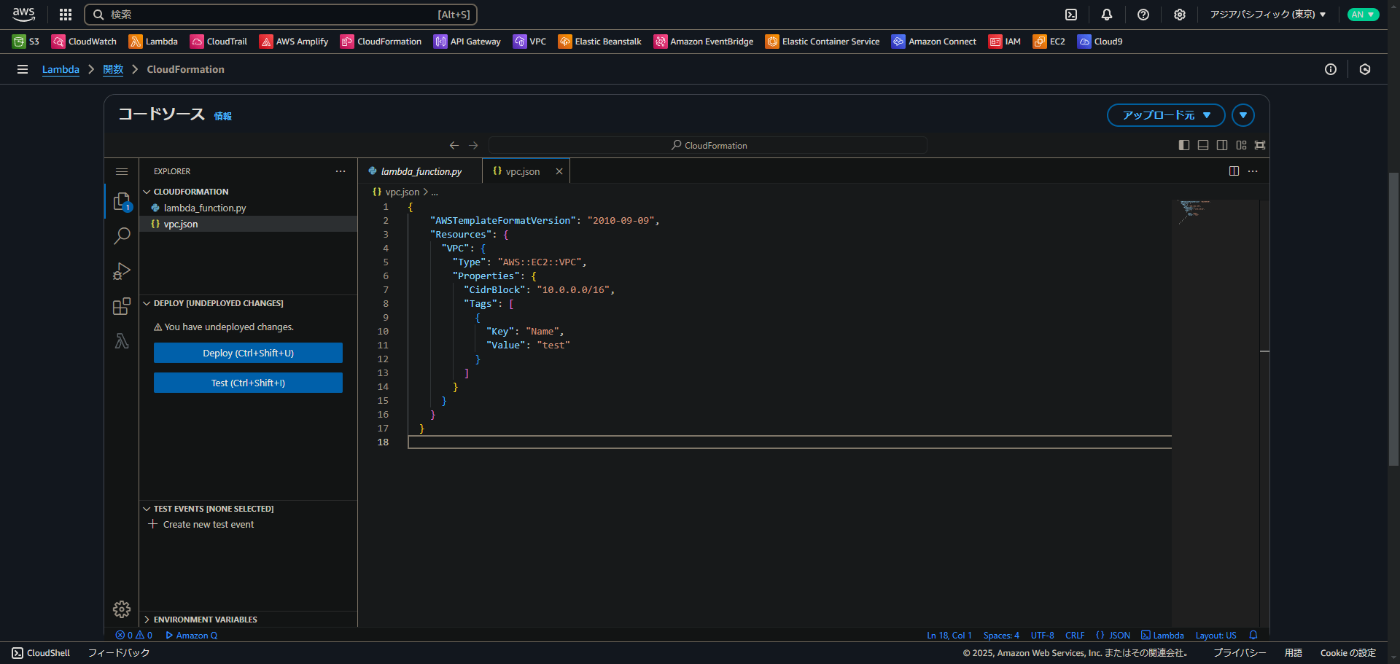
Task: Open the アップロード元 dropdown
Action: coord(1166,115)
